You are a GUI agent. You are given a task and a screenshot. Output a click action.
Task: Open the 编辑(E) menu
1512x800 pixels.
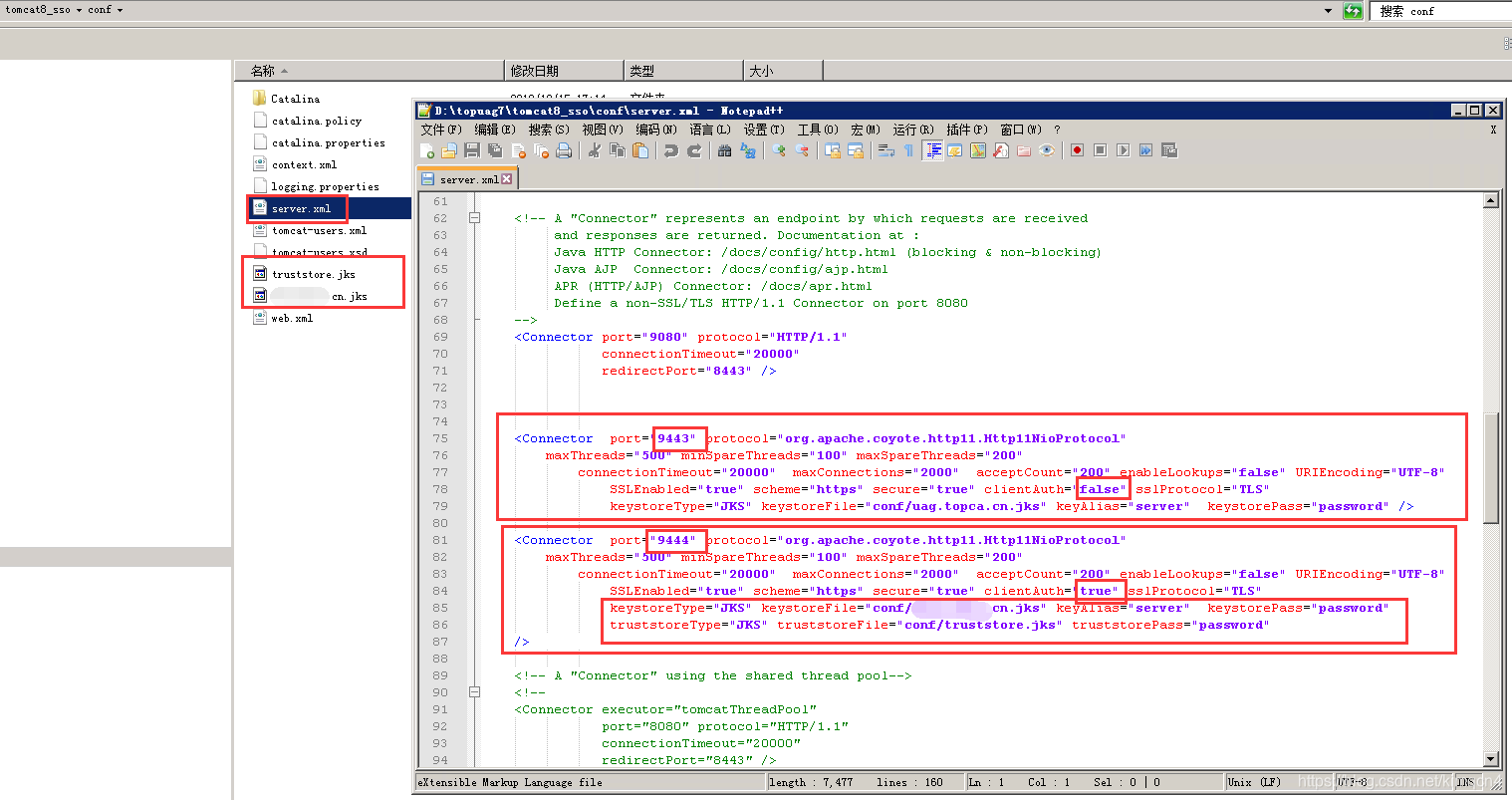(494, 130)
